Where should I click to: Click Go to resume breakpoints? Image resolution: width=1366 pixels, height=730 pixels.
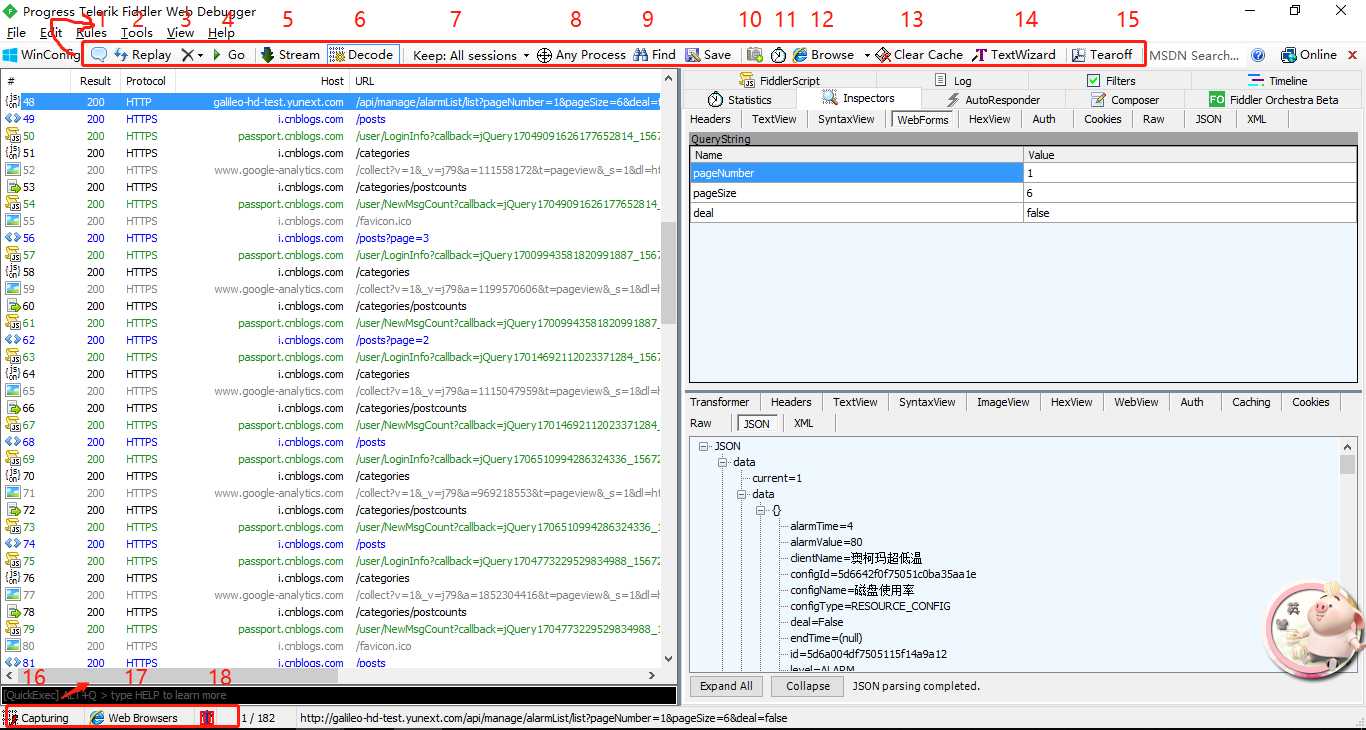[x=228, y=55]
